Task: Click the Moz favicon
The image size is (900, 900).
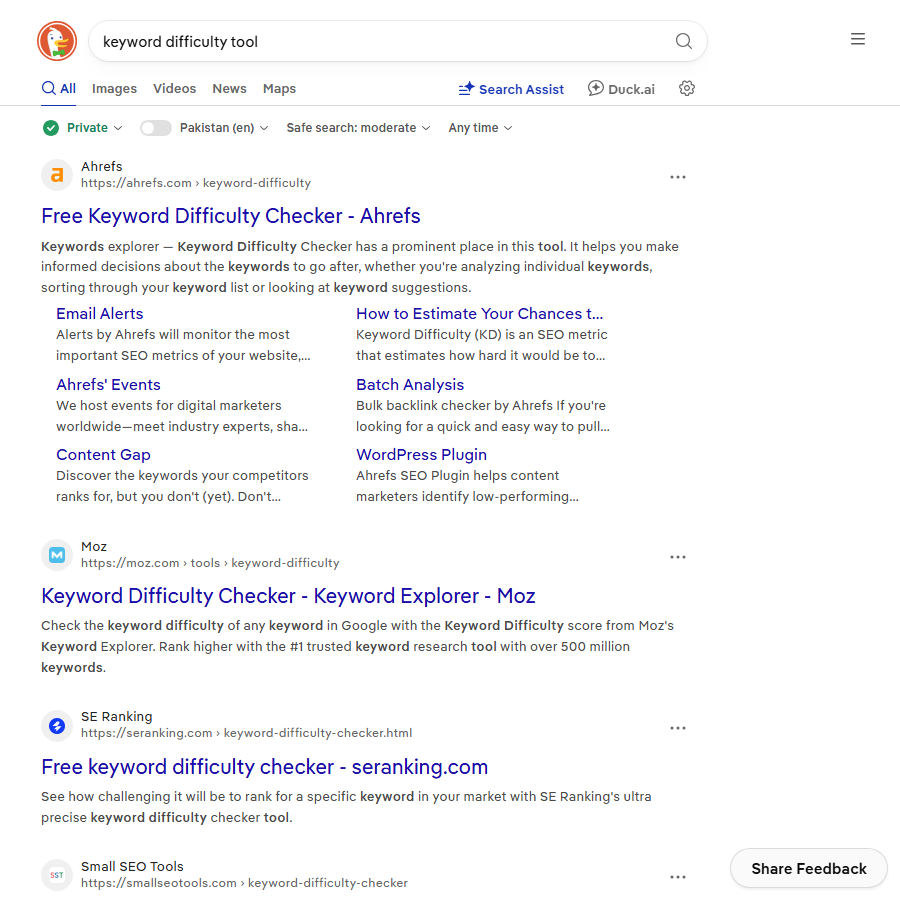Action: tap(57, 554)
